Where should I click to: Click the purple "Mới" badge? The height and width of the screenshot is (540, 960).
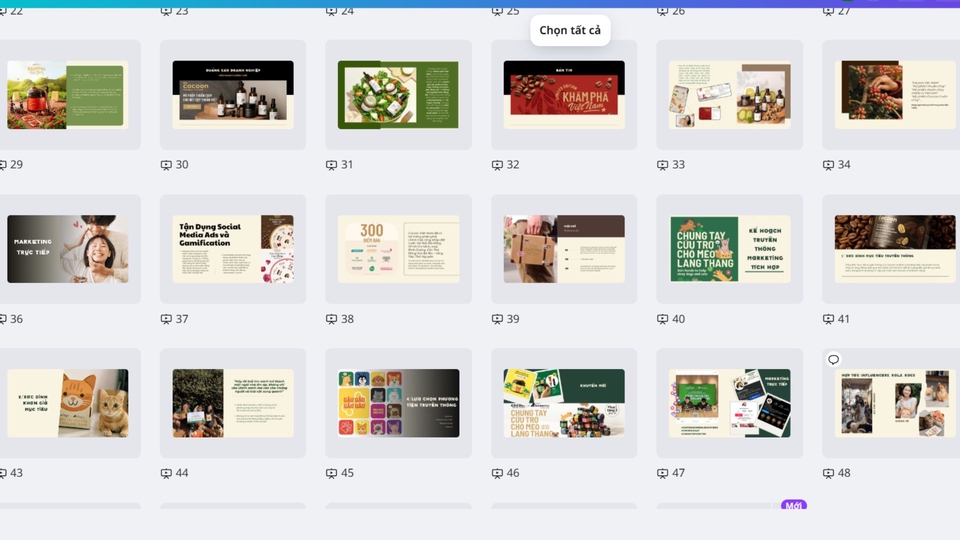[794, 506]
